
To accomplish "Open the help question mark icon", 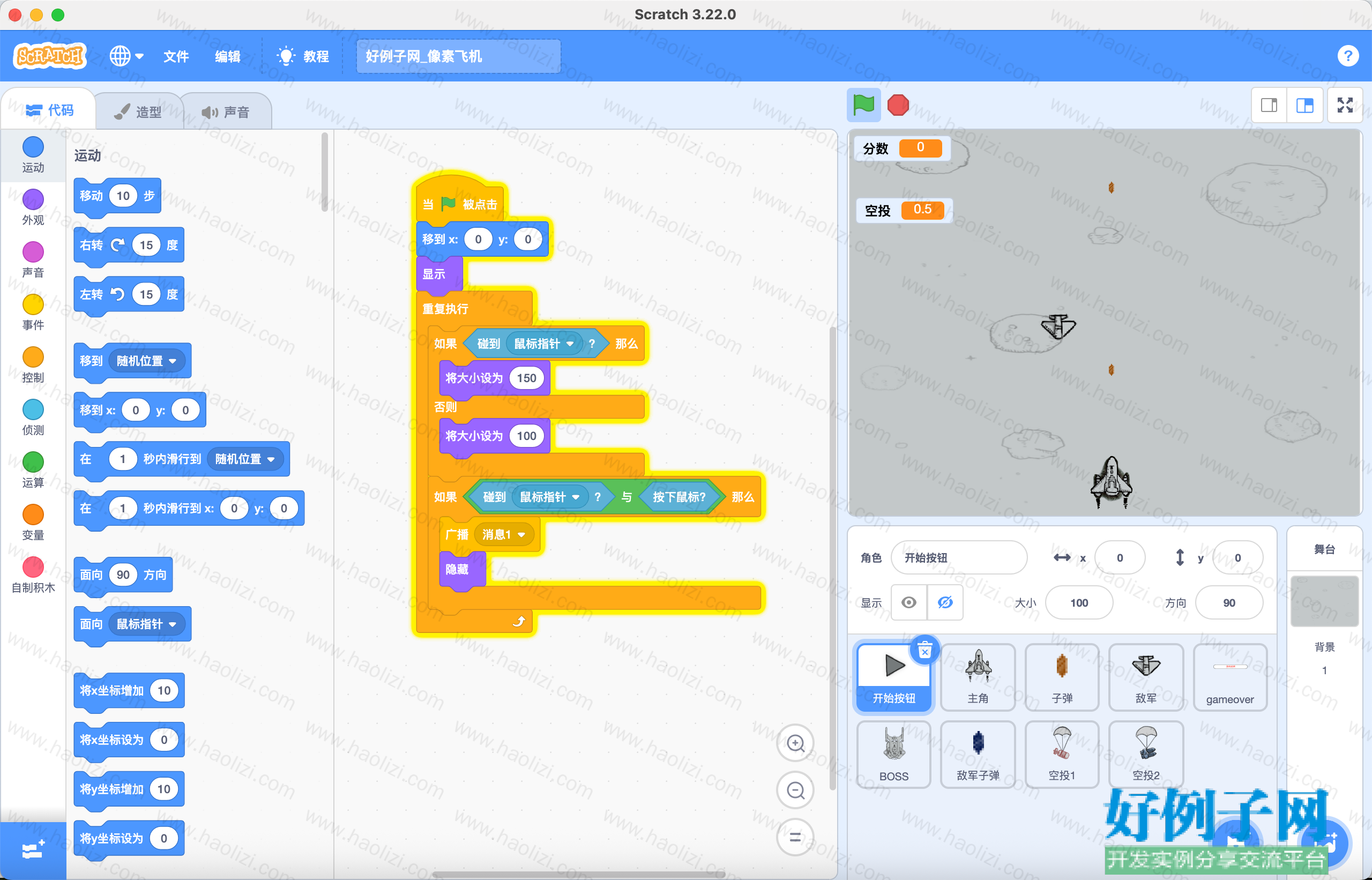I will (1347, 56).
